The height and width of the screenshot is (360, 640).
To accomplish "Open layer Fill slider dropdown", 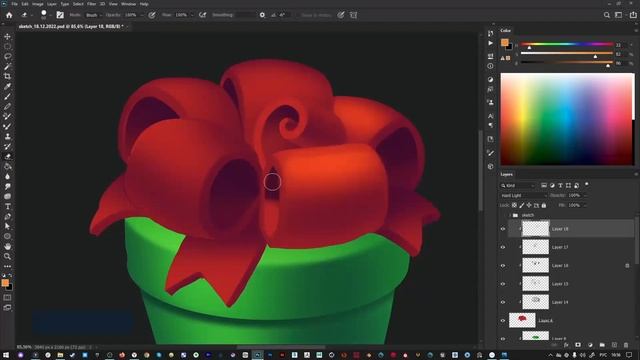I will (585, 205).
